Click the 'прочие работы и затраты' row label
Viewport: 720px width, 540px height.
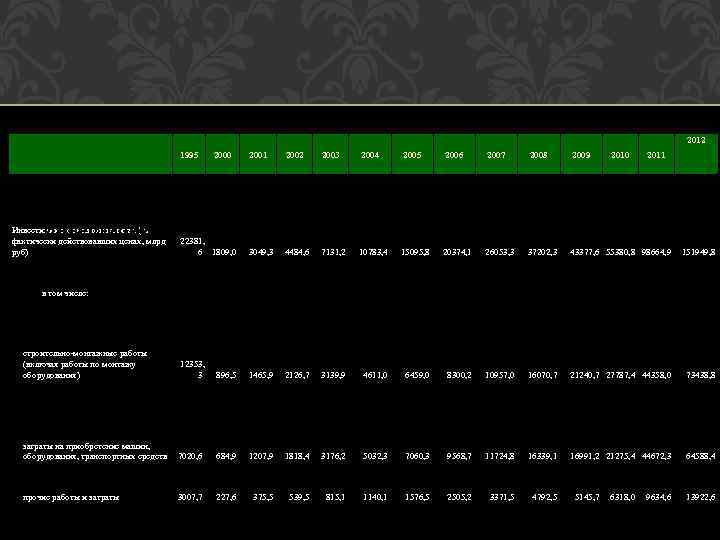71,497
